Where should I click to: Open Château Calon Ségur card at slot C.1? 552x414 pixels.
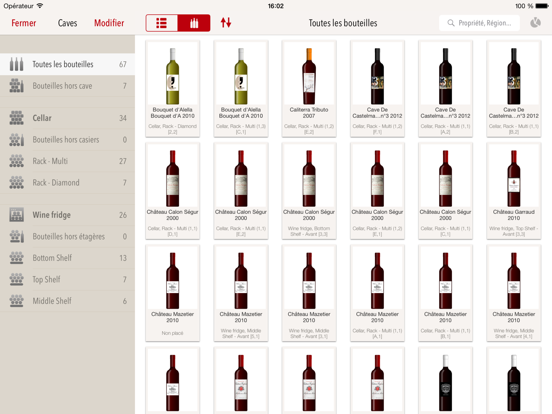point(445,191)
